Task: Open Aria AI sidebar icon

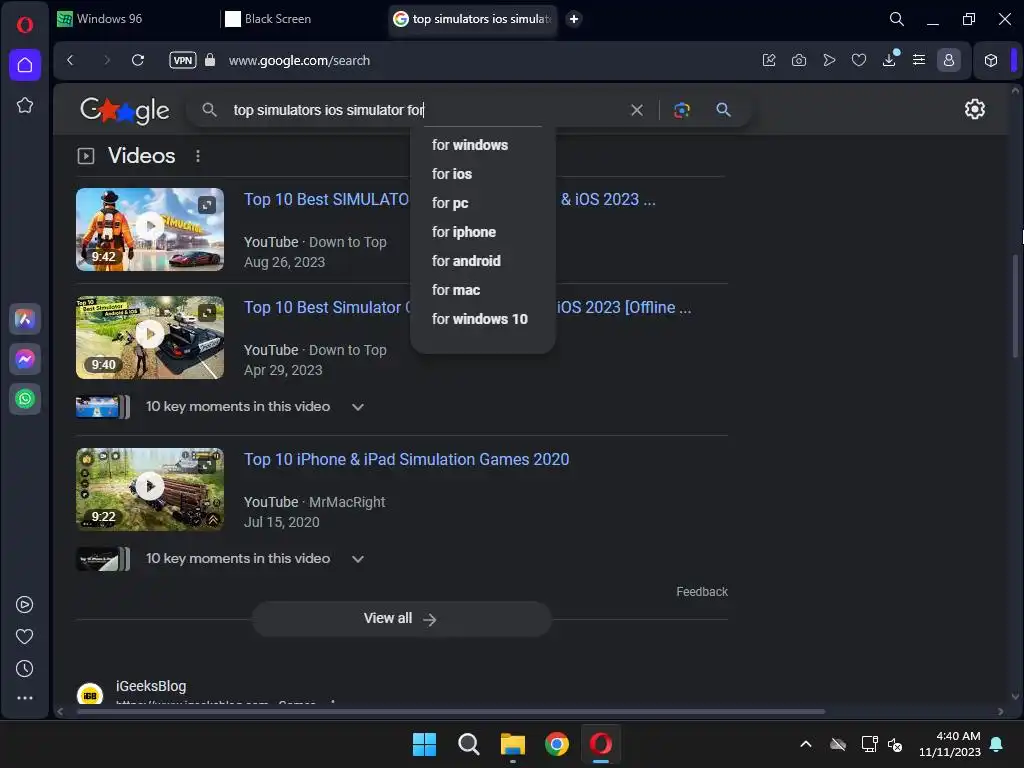Action: pos(25,319)
